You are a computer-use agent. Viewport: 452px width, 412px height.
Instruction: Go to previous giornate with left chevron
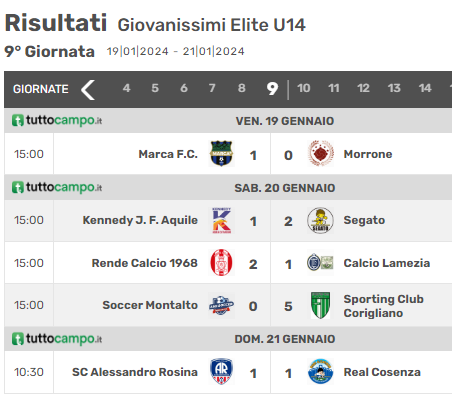88,90
